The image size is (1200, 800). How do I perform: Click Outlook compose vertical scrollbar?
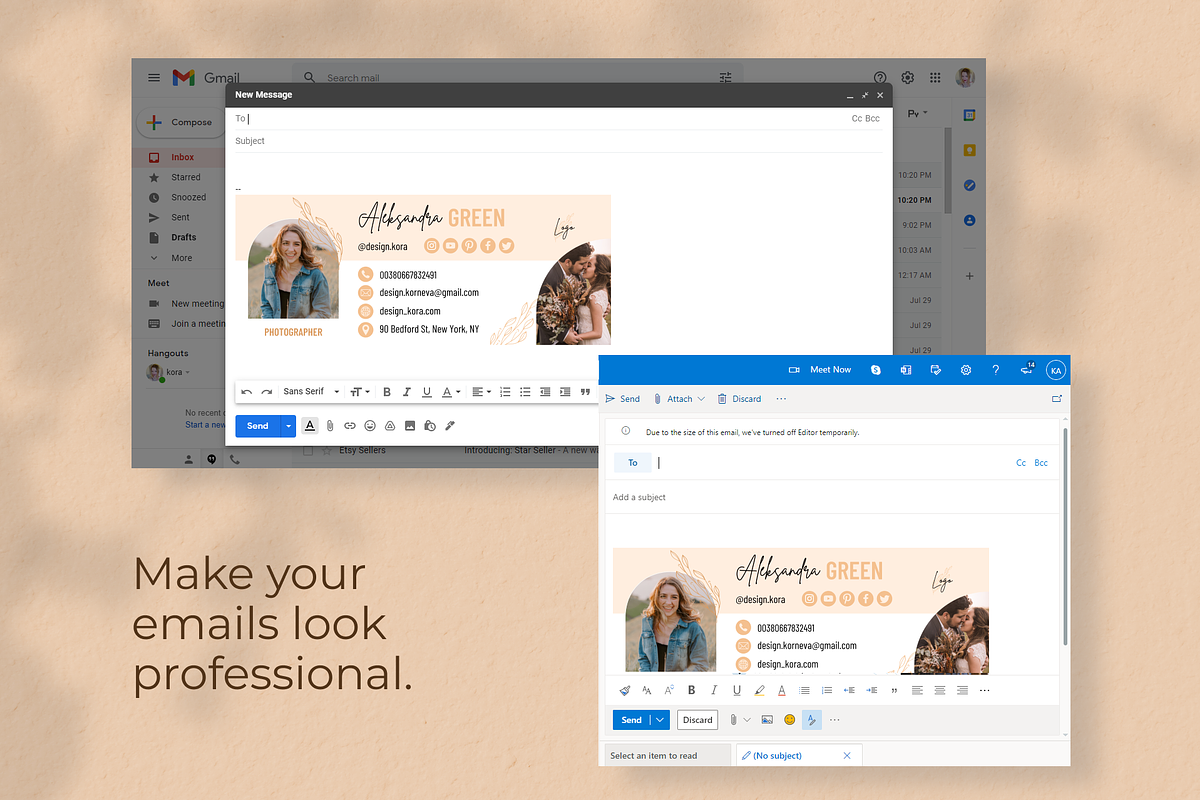(1065, 537)
